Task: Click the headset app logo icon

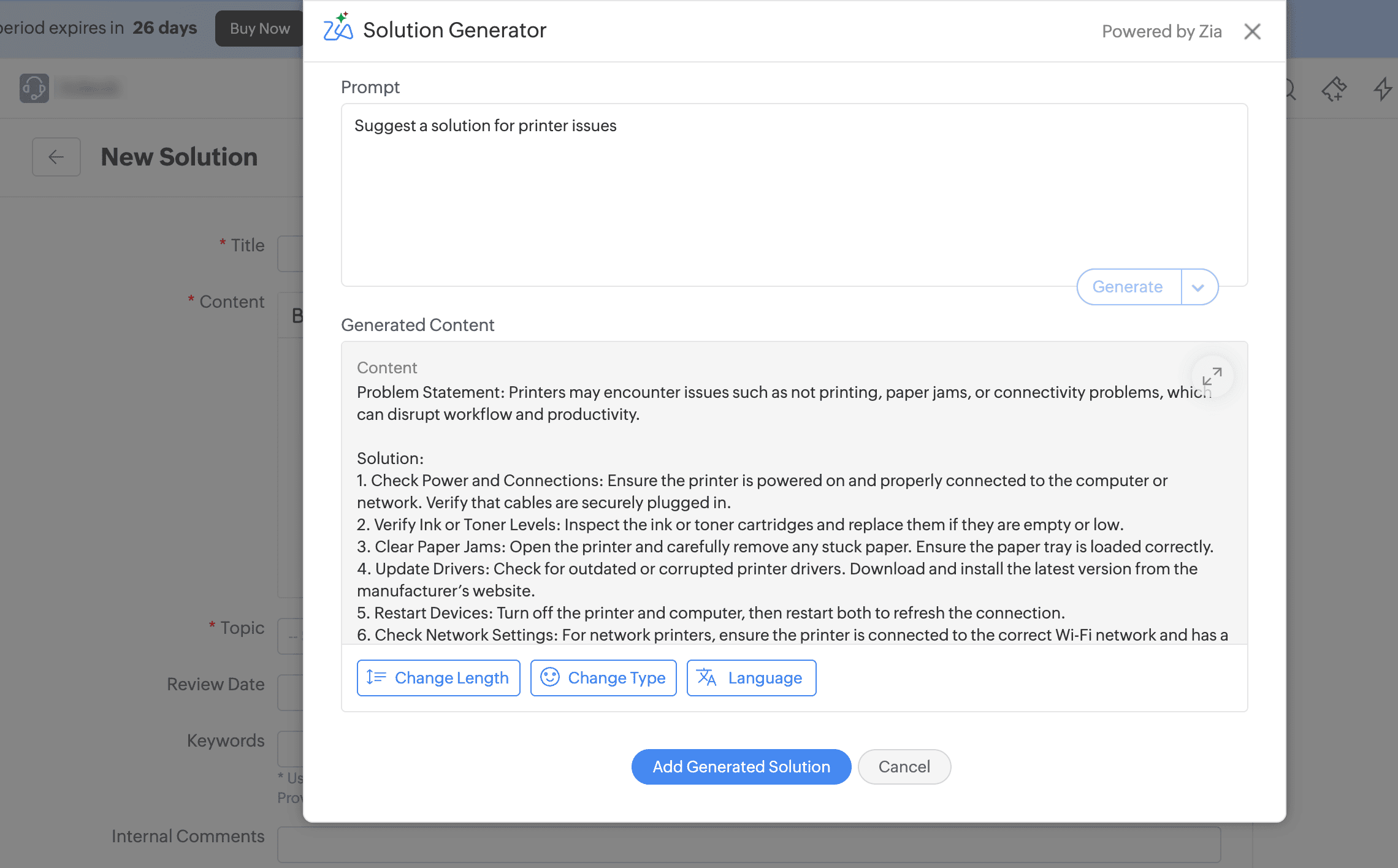Action: click(34, 88)
